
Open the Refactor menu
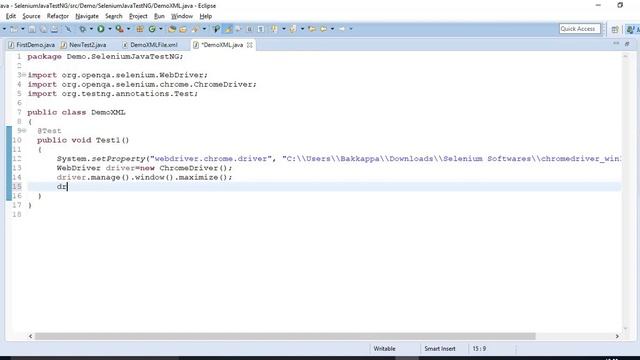58,16
